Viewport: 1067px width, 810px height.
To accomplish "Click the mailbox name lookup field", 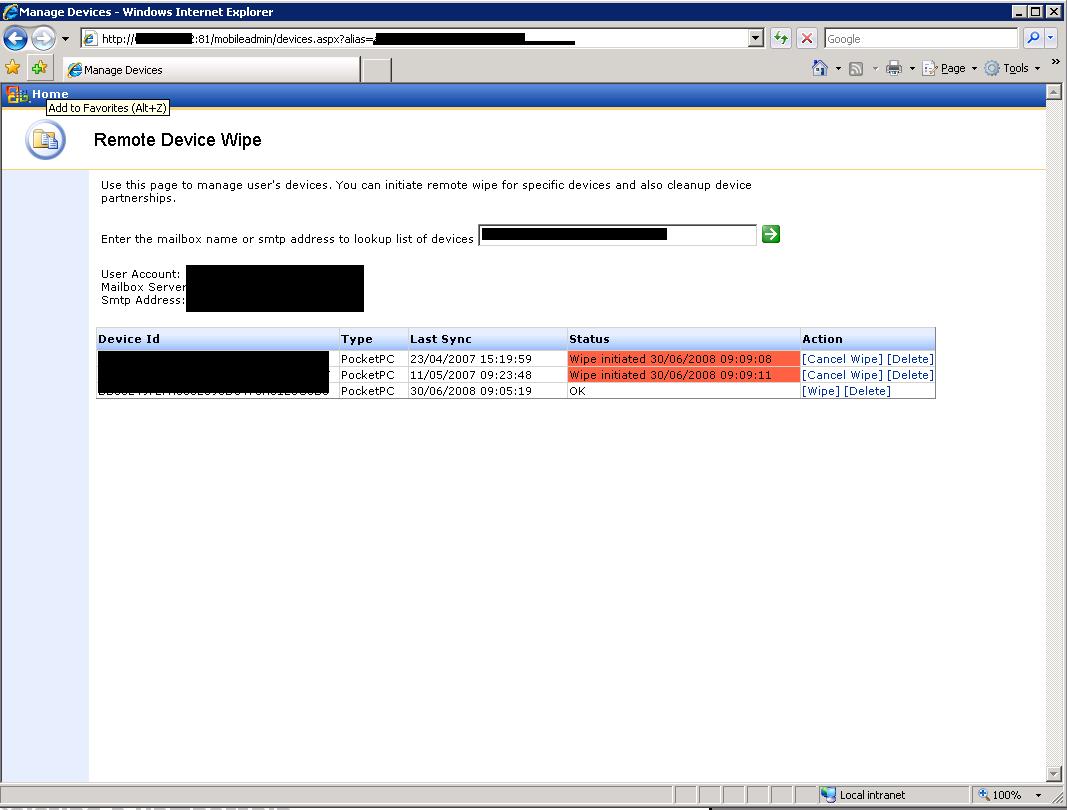I will pyautogui.click(x=617, y=235).
